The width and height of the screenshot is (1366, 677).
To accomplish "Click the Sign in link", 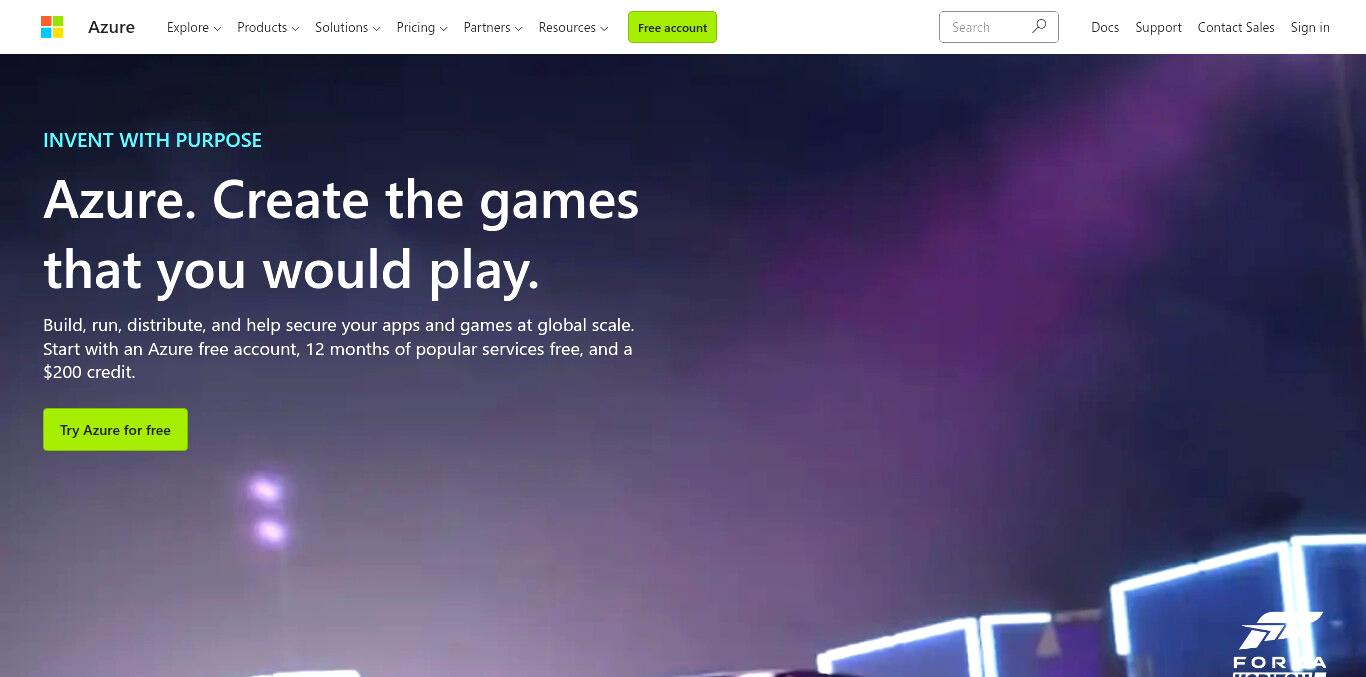I will coord(1310,27).
